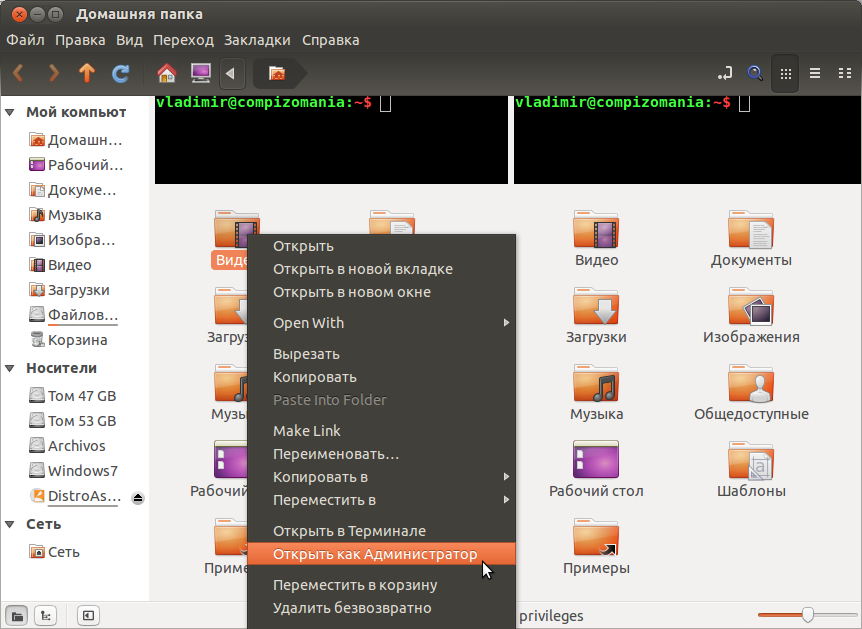Open Видео in sidebar
Viewport: 862px width, 629px height.
click(60, 265)
